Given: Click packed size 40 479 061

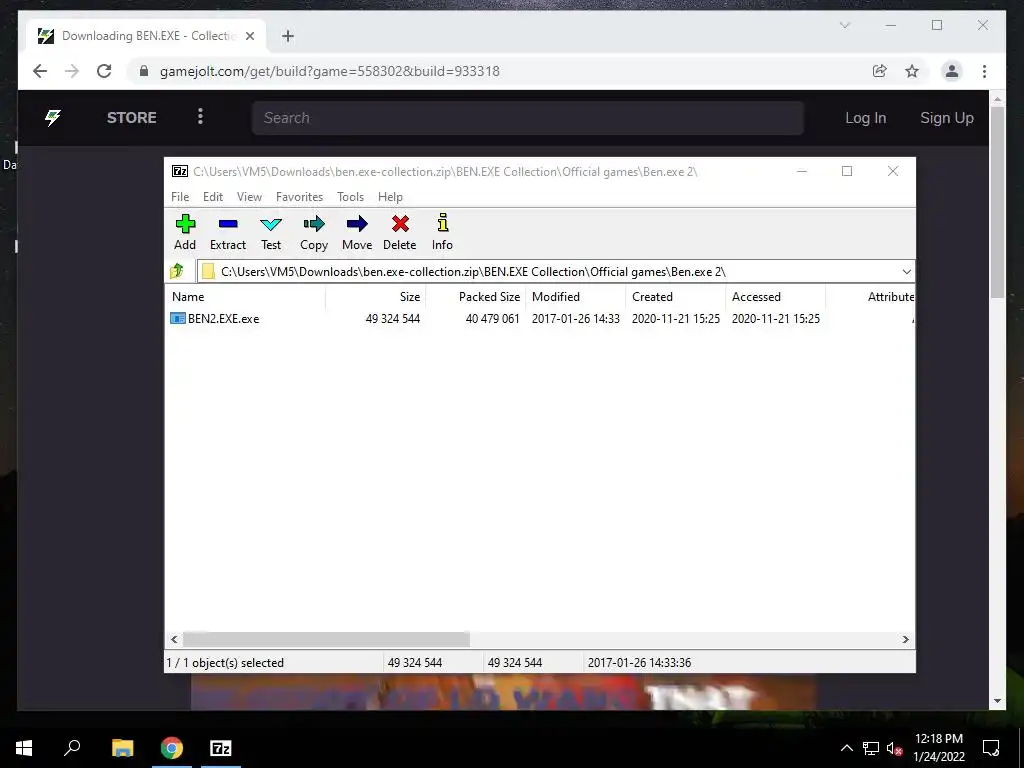Looking at the screenshot, I should point(492,319).
